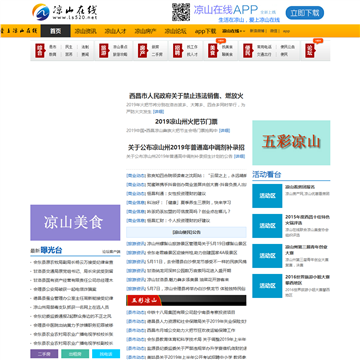Open headline 关于公布凉山州2019年普通高中调剂补录
This screenshot has height=360, width=360.
[186, 147]
